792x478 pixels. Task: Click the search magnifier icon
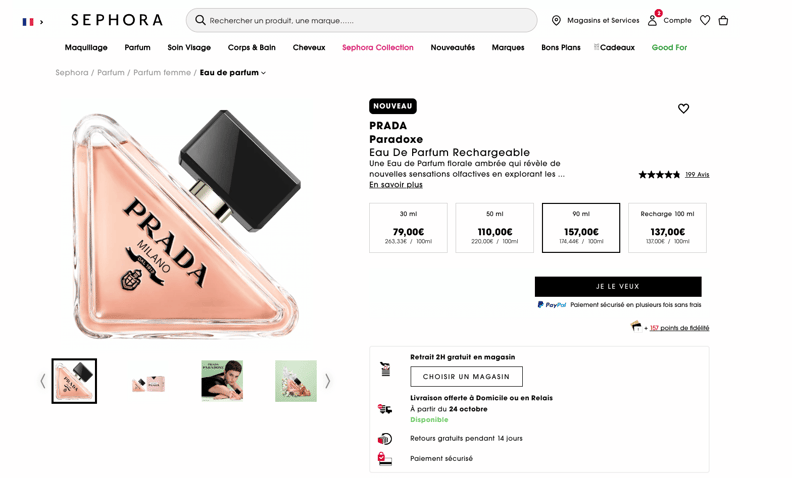(200, 20)
